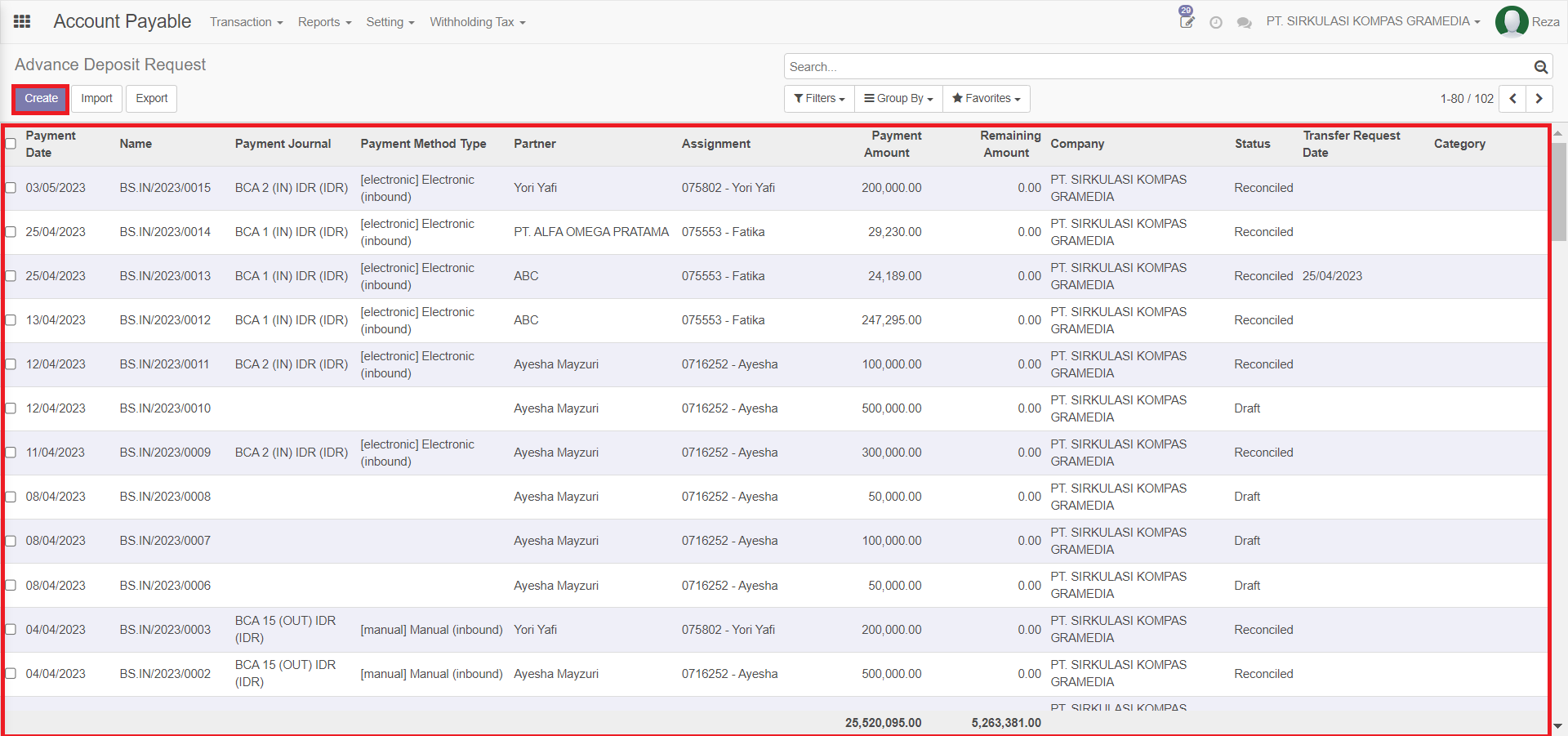1568x736 pixels.
Task: Check the row BS.IN/2023/0015 checkbox
Action: click(11, 188)
